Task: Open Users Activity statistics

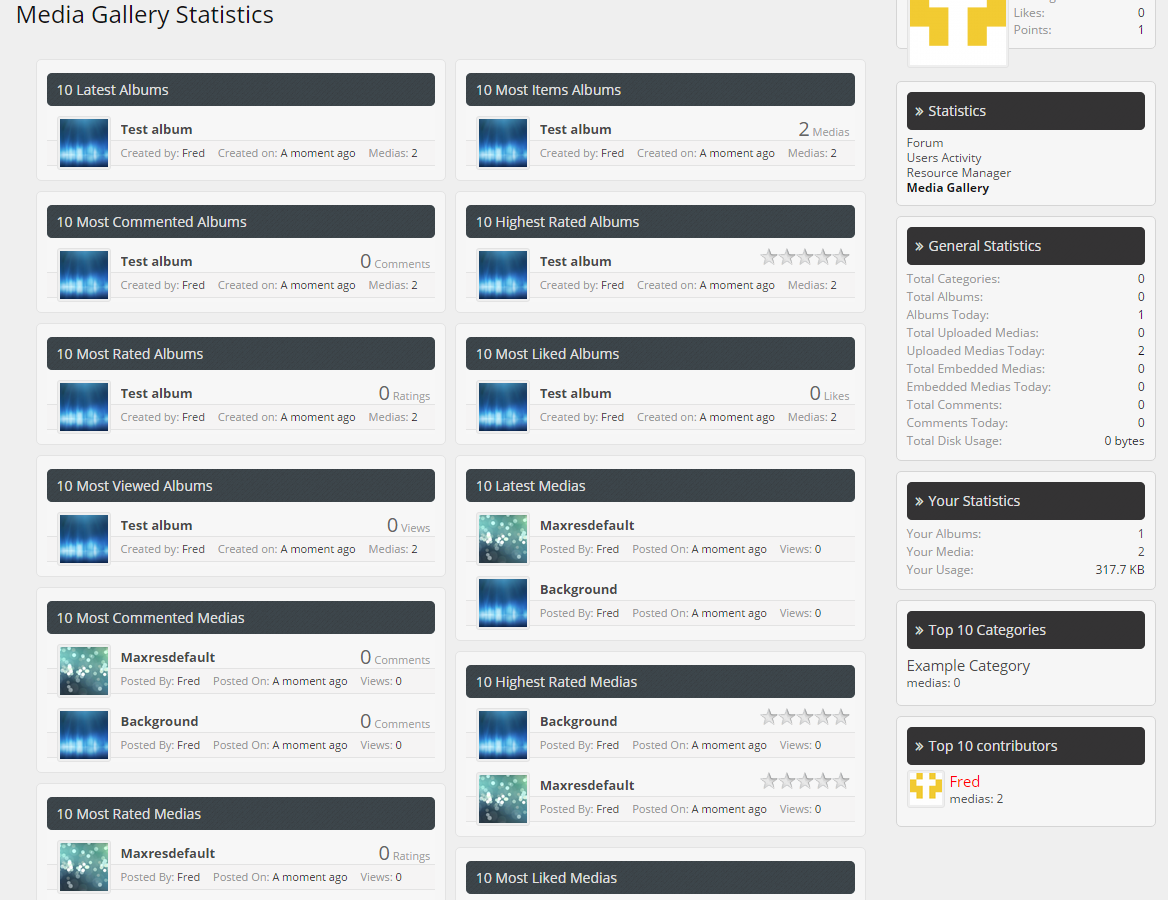Action: (944, 158)
